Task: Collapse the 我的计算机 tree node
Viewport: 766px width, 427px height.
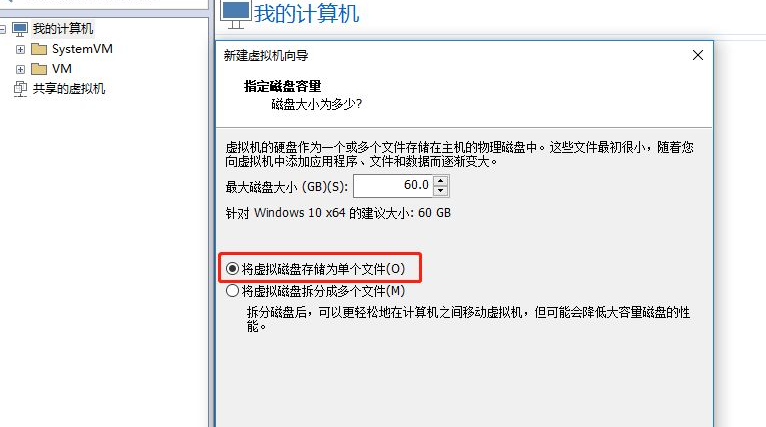Action: tap(2, 29)
